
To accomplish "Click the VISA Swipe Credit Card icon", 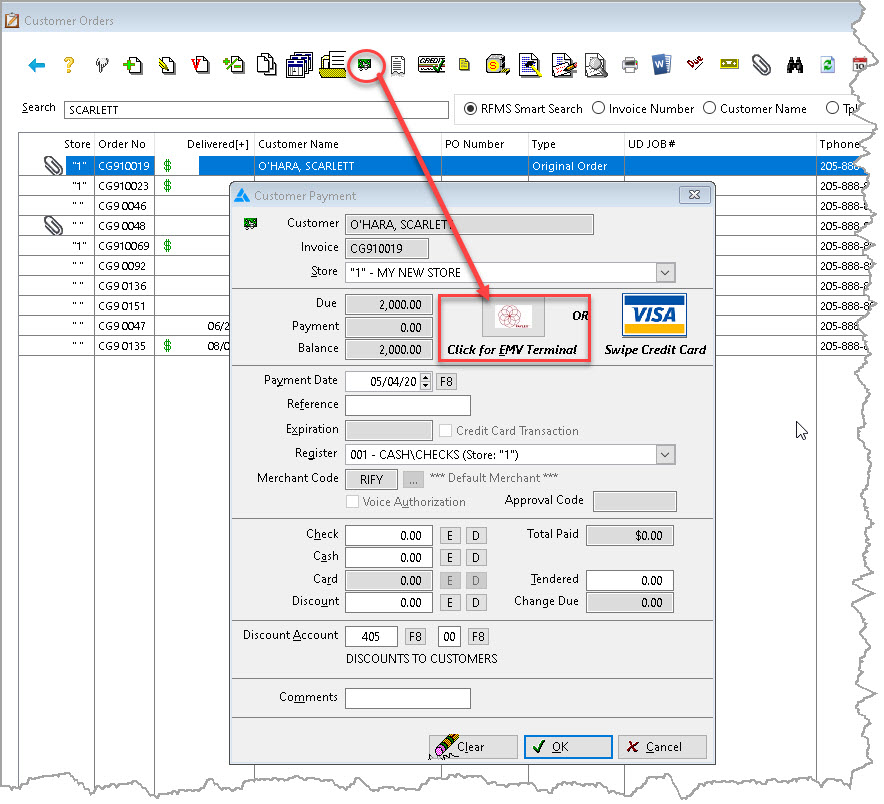I will click(x=653, y=316).
